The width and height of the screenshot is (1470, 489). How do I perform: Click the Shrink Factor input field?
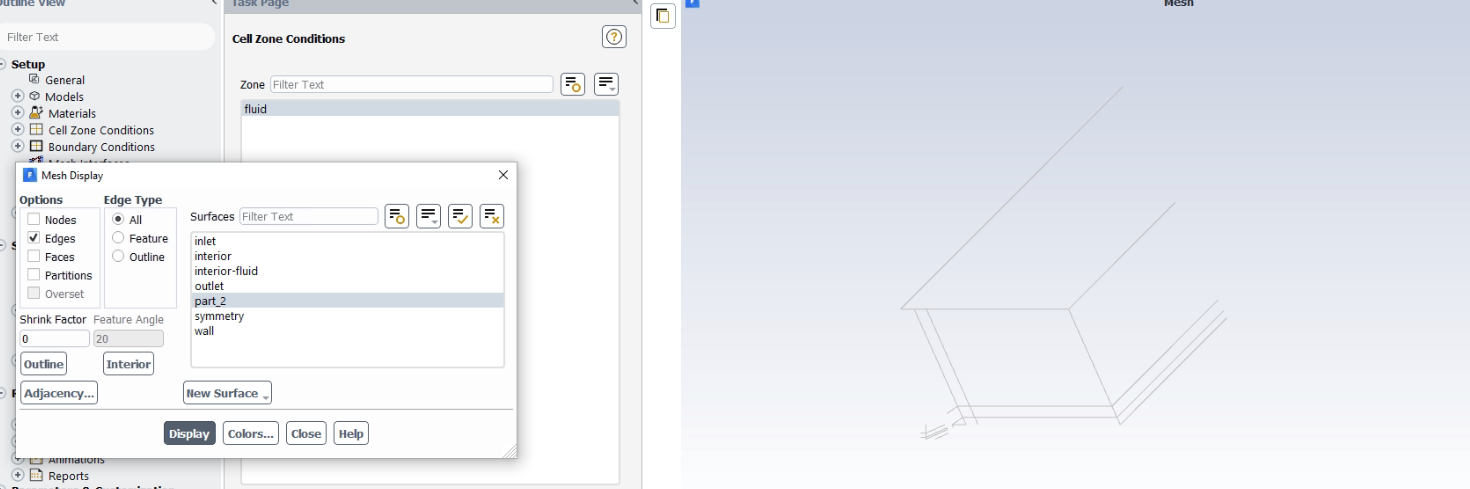(55, 339)
